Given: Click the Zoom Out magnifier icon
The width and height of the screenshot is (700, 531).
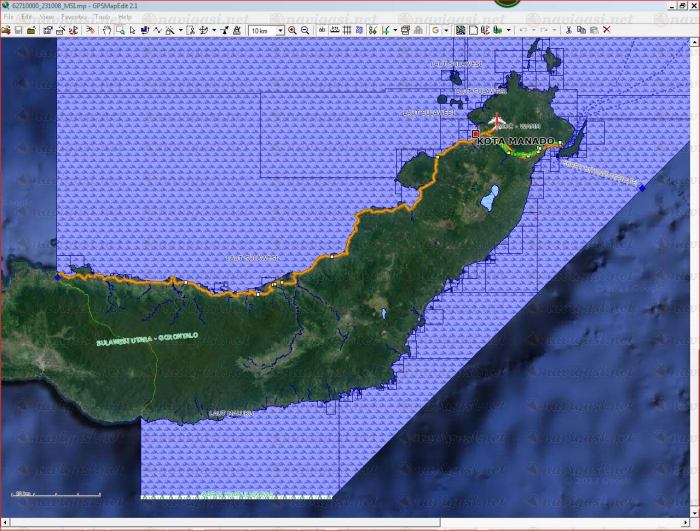Looking at the screenshot, I should [305, 30].
